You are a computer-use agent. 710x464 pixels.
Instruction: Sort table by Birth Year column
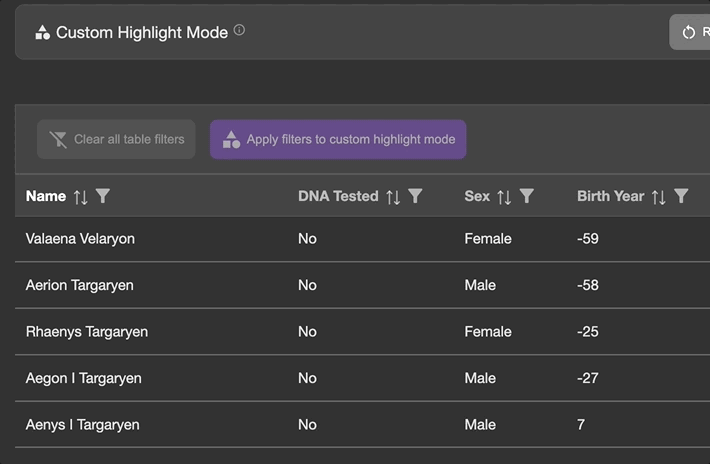click(x=658, y=197)
